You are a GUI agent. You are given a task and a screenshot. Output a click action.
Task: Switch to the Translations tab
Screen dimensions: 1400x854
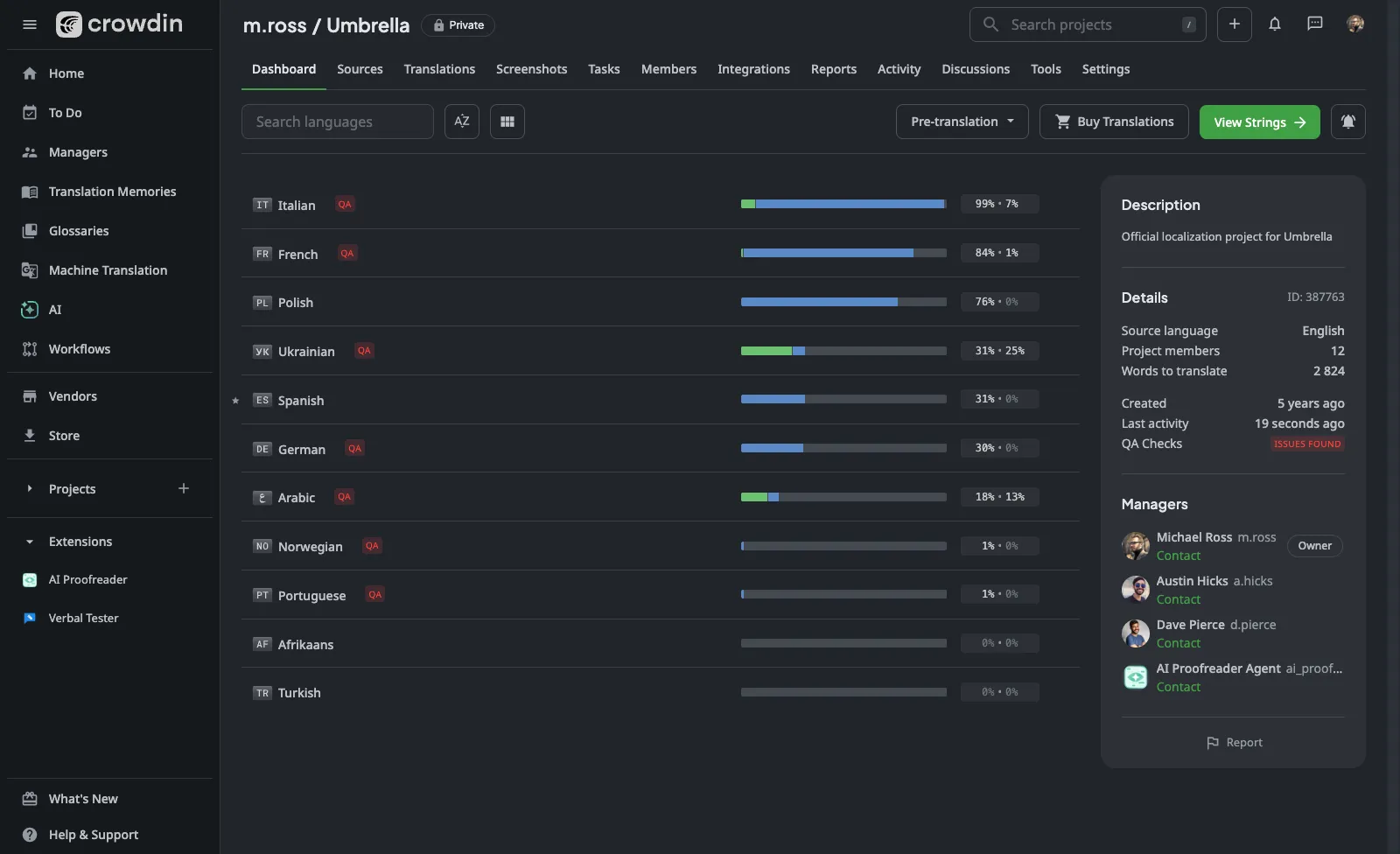[x=439, y=69]
